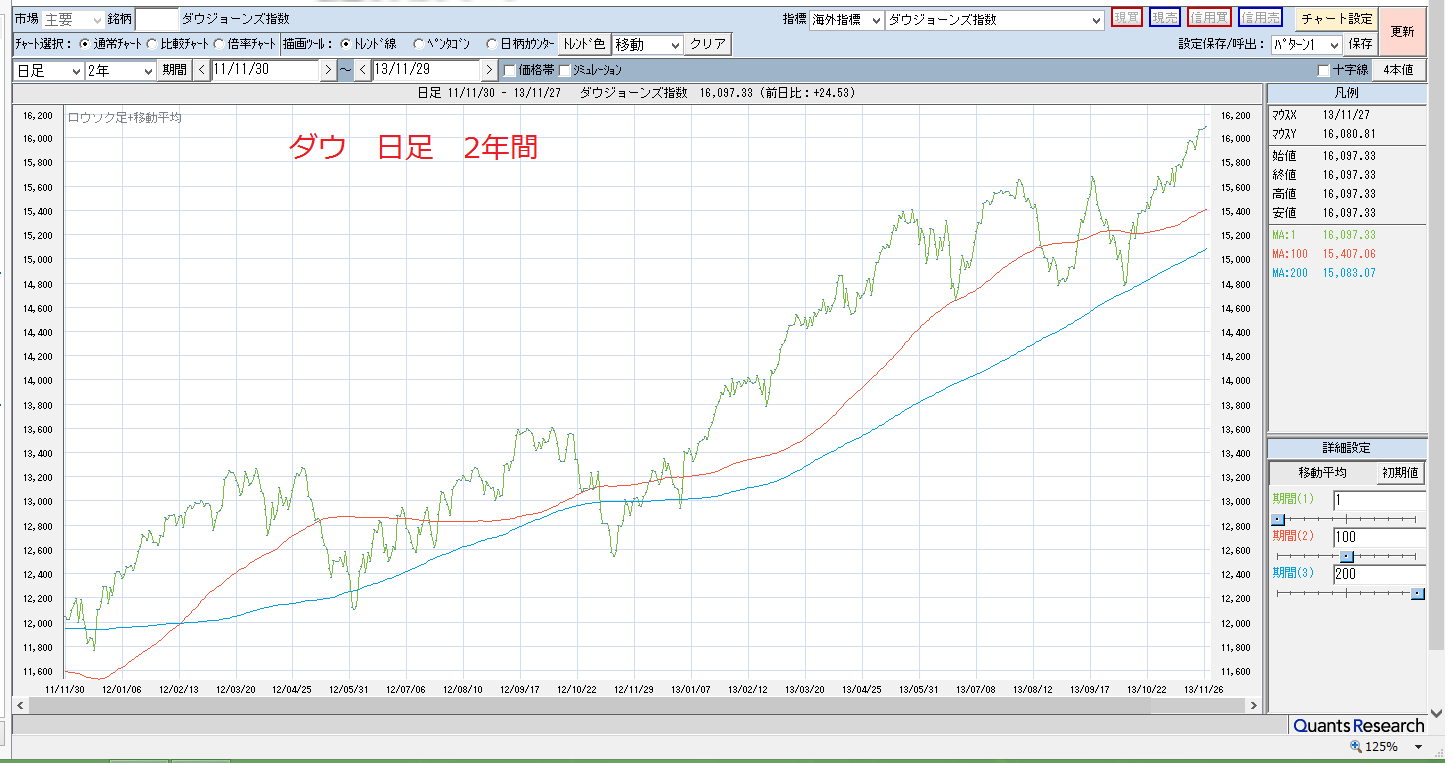Click the 保存 save button
Image resolution: width=1453 pixels, height=763 pixels.
click(x=1360, y=44)
